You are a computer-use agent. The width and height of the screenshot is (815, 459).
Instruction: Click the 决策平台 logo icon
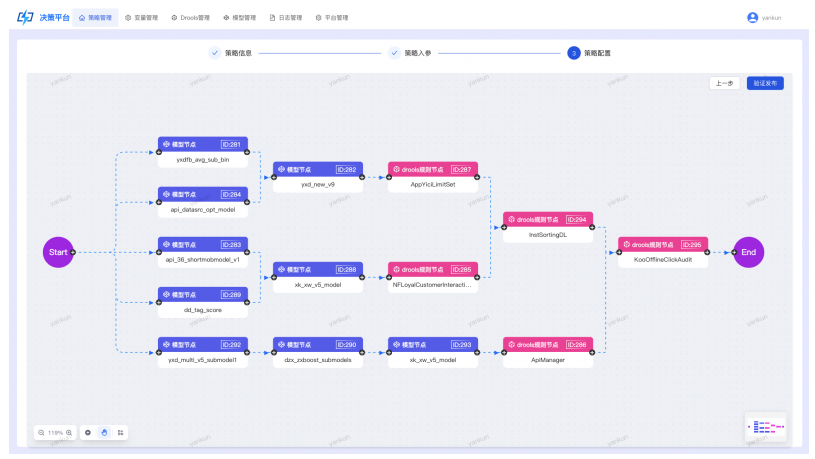(x=26, y=17)
